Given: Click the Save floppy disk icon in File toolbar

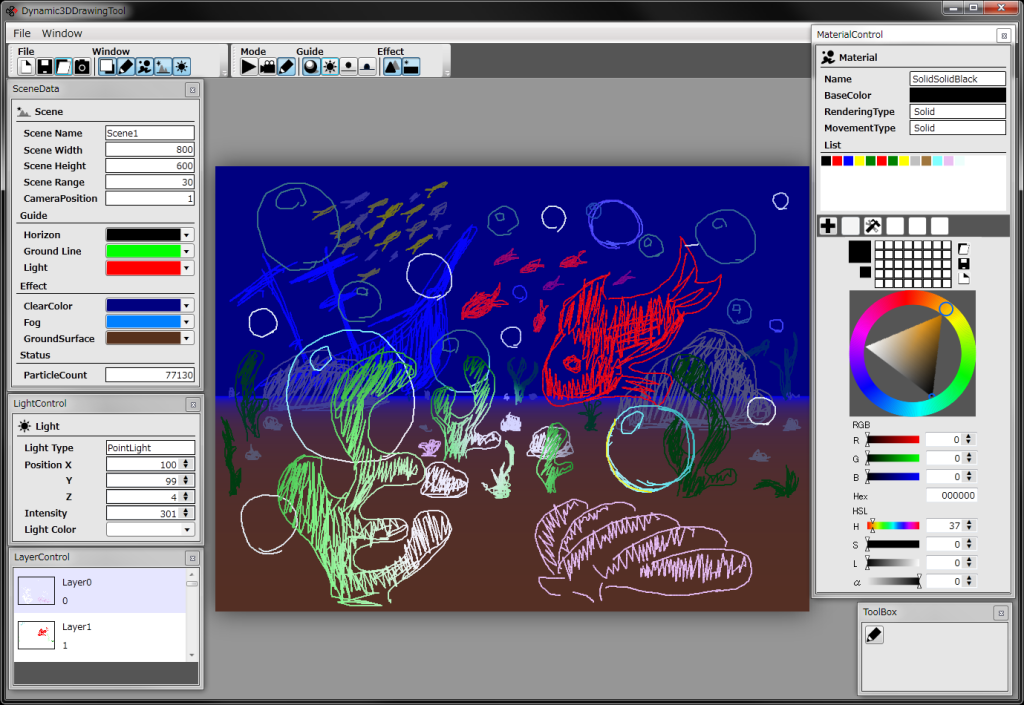Looking at the screenshot, I should pos(44,67).
